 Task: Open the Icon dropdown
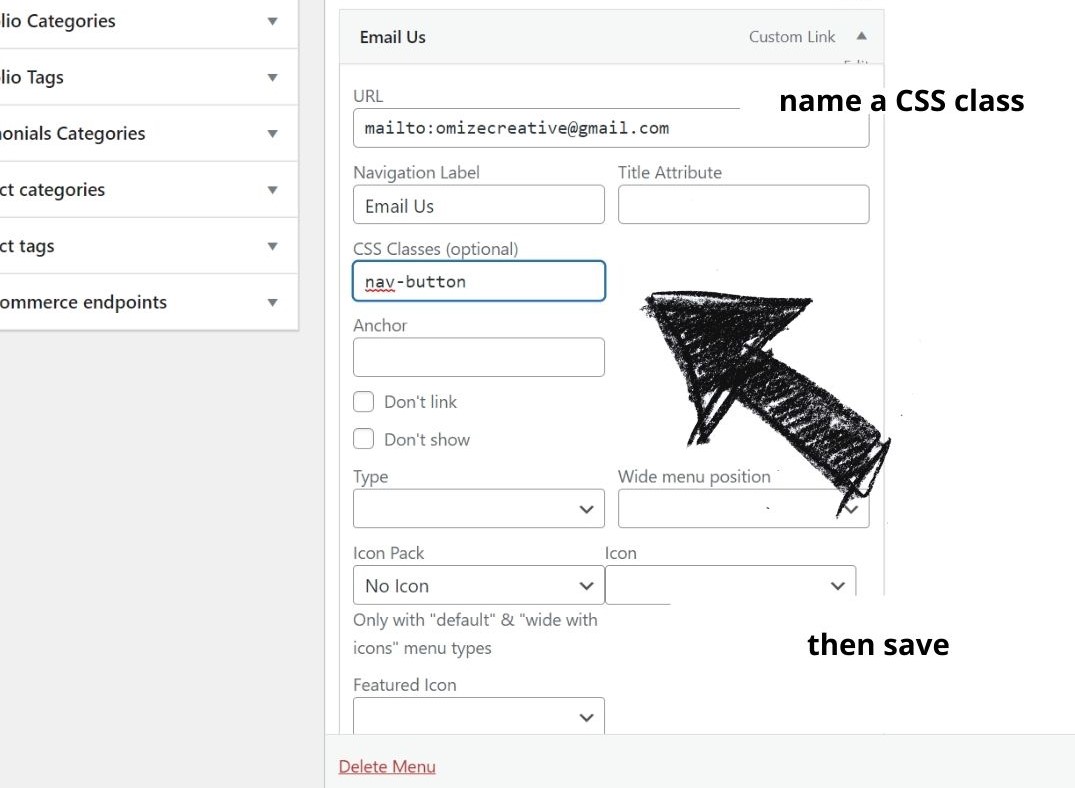point(730,586)
